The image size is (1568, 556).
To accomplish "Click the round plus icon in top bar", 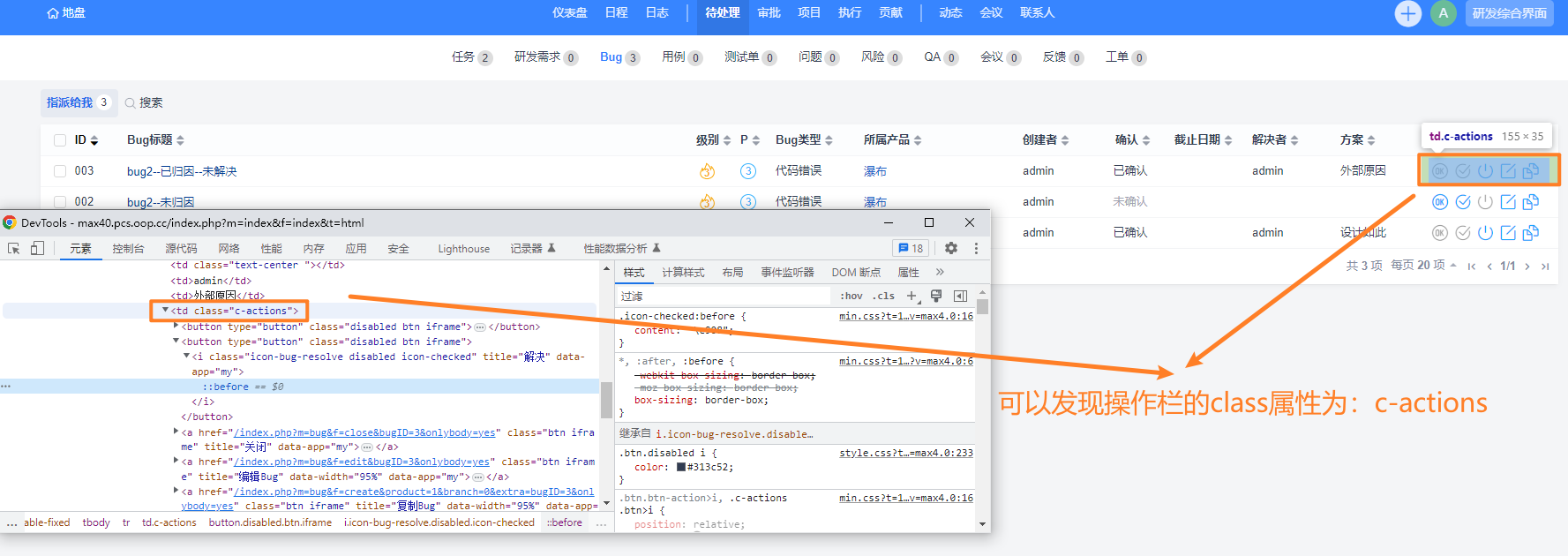I will (x=1407, y=13).
